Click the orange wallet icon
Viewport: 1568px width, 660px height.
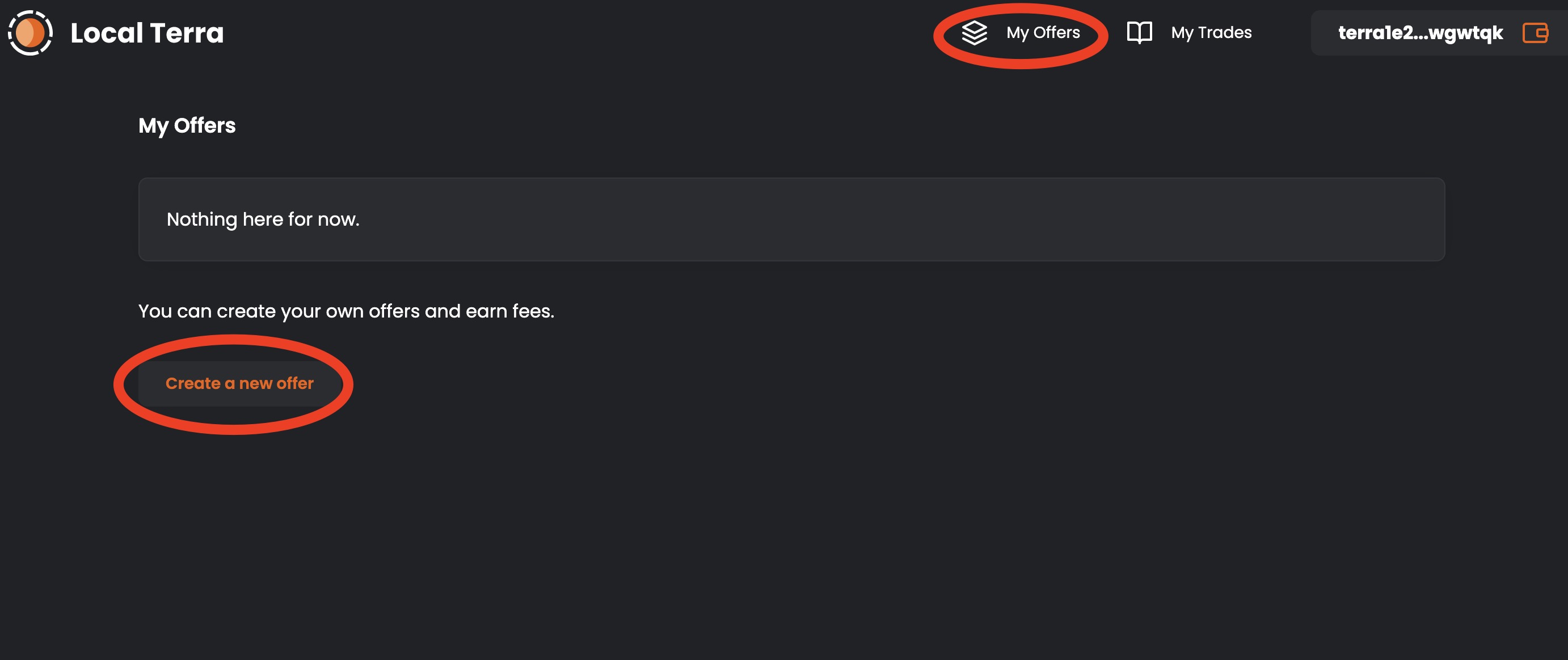pyautogui.click(x=1535, y=33)
